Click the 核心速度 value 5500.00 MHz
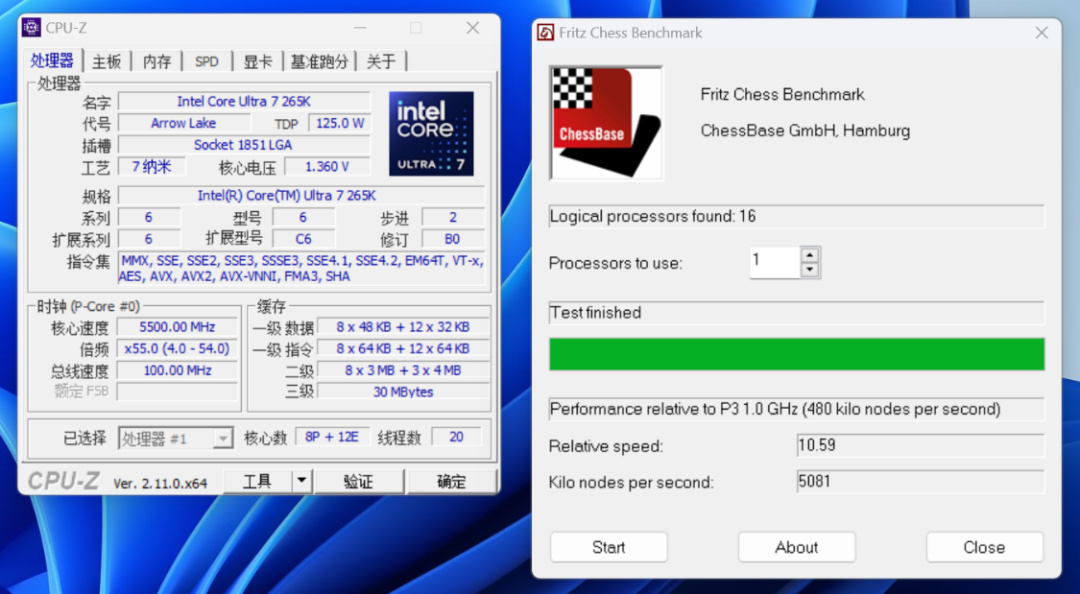The image size is (1080, 594). [x=178, y=327]
